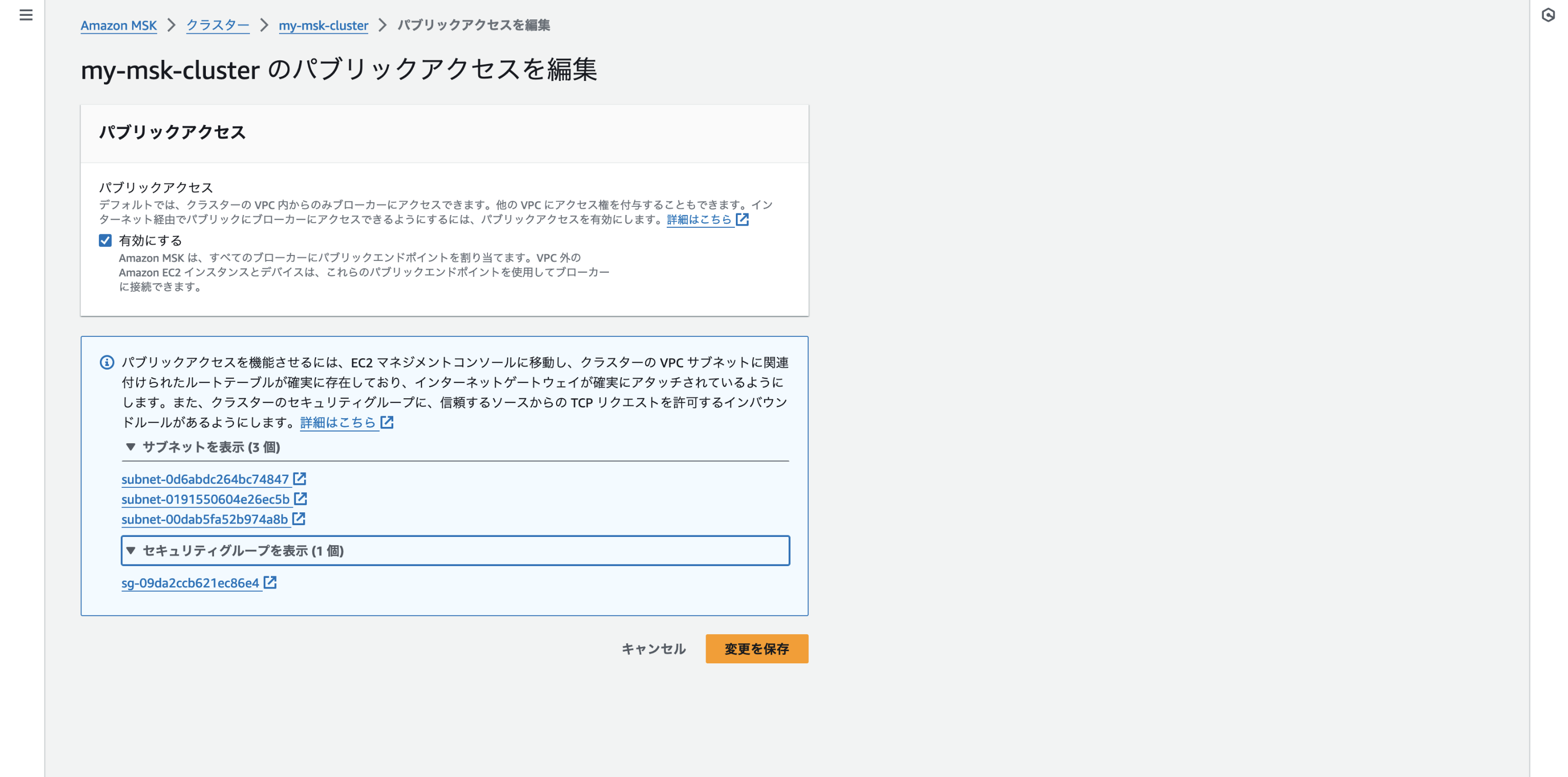Open my-msk-cluster from the breadcrumb
This screenshot has height=777, width=1568.
[323, 26]
